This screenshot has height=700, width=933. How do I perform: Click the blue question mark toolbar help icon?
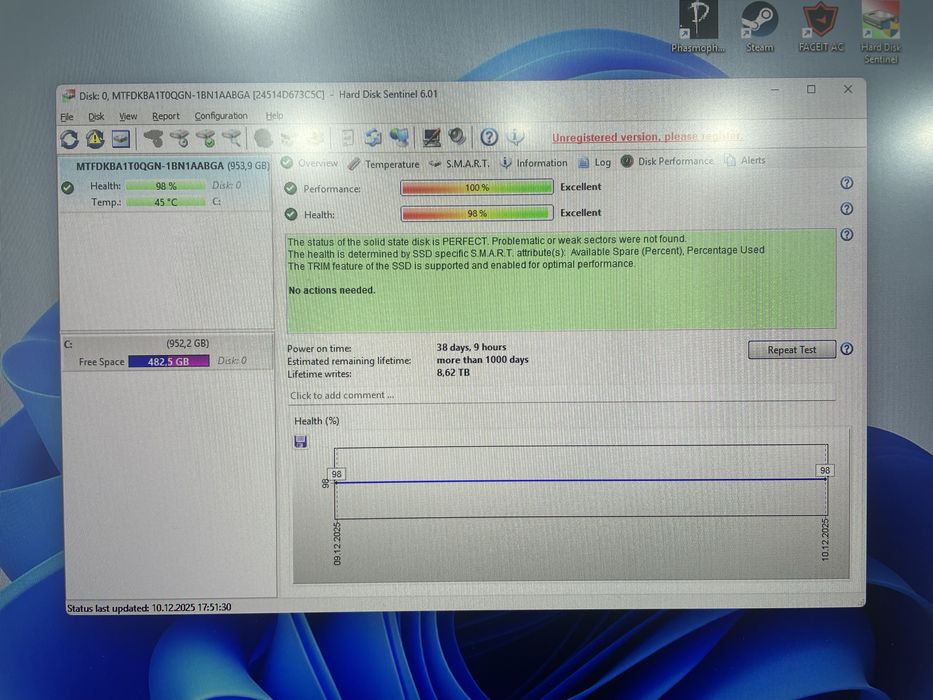click(x=489, y=137)
